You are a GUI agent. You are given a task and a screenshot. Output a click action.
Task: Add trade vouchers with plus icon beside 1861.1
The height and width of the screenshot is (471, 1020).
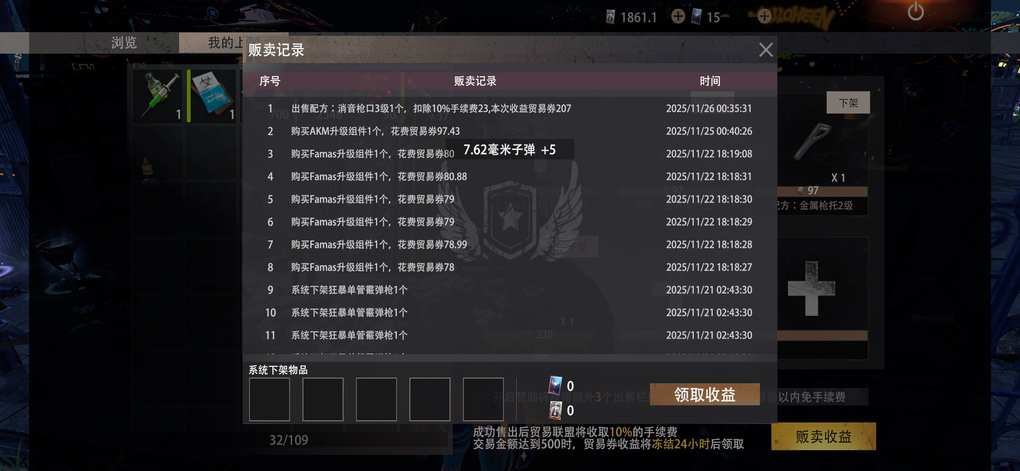pyautogui.click(x=678, y=17)
